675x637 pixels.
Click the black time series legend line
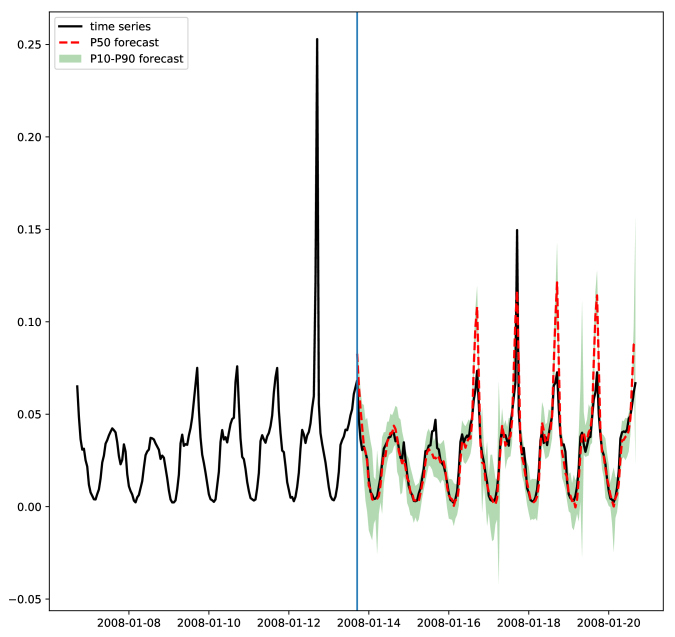(x=70, y=27)
